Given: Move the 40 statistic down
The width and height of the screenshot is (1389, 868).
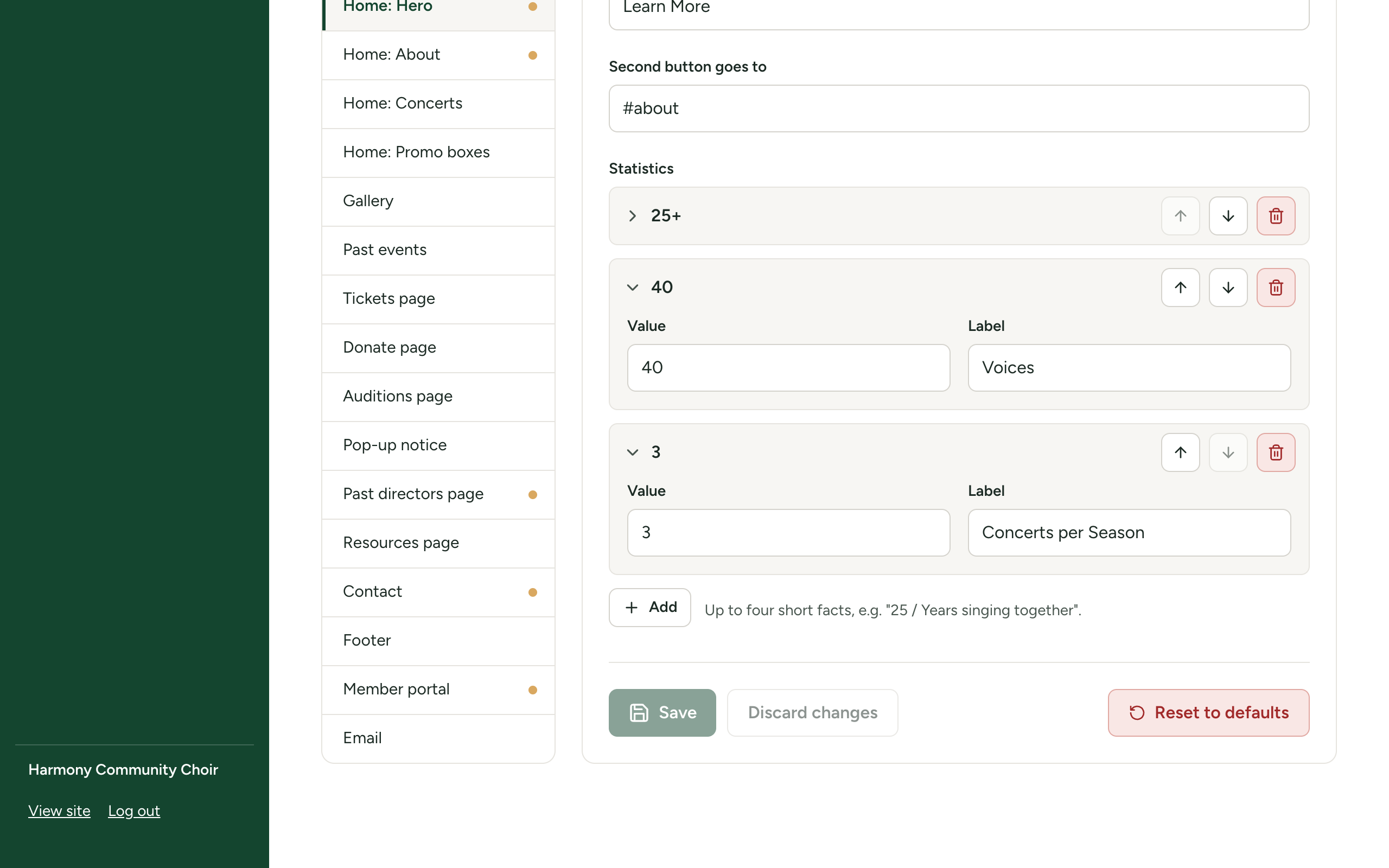Looking at the screenshot, I should (1228, 288).
